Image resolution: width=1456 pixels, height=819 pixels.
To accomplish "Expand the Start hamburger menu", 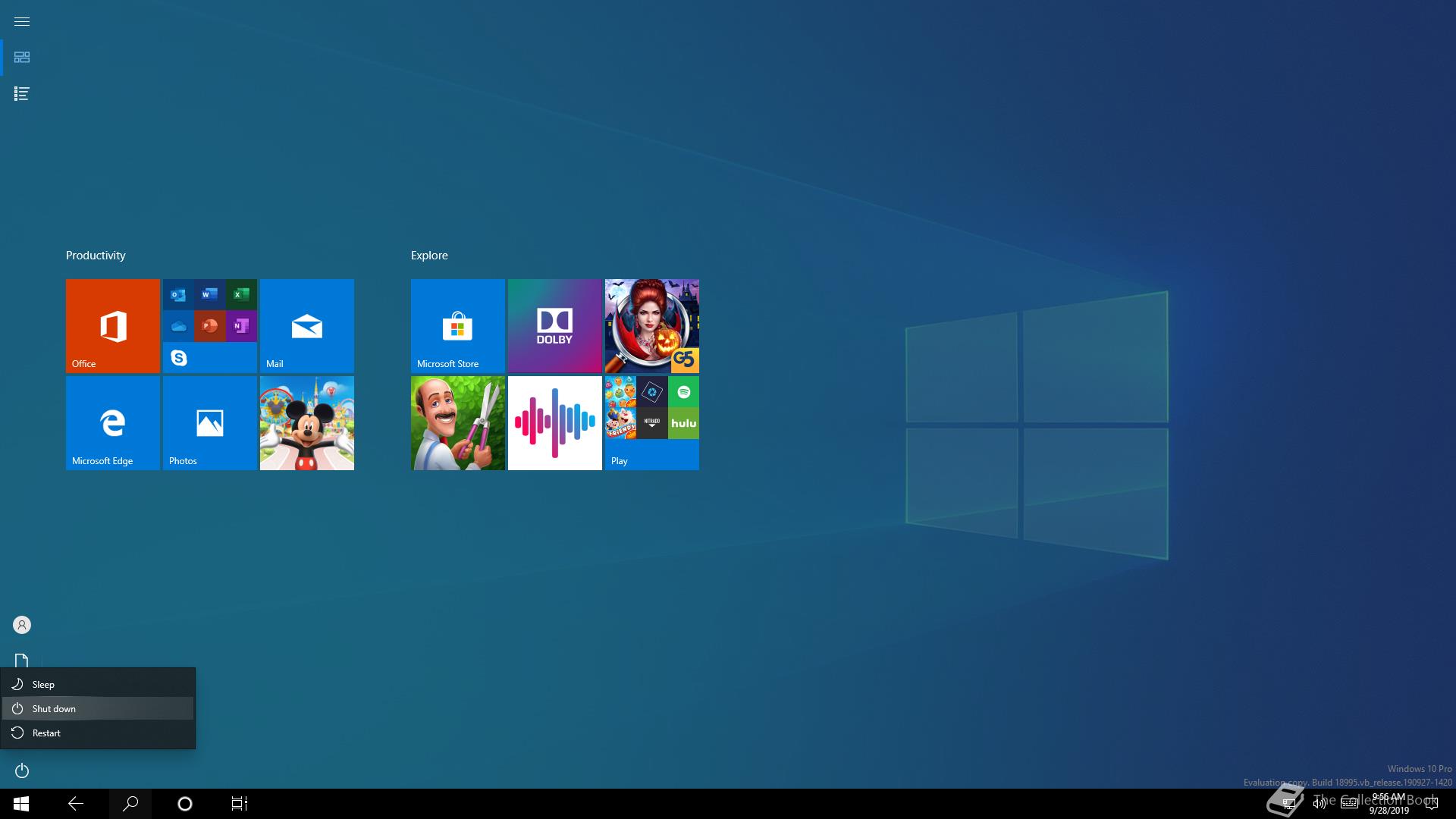I will [x=22, y=21].
